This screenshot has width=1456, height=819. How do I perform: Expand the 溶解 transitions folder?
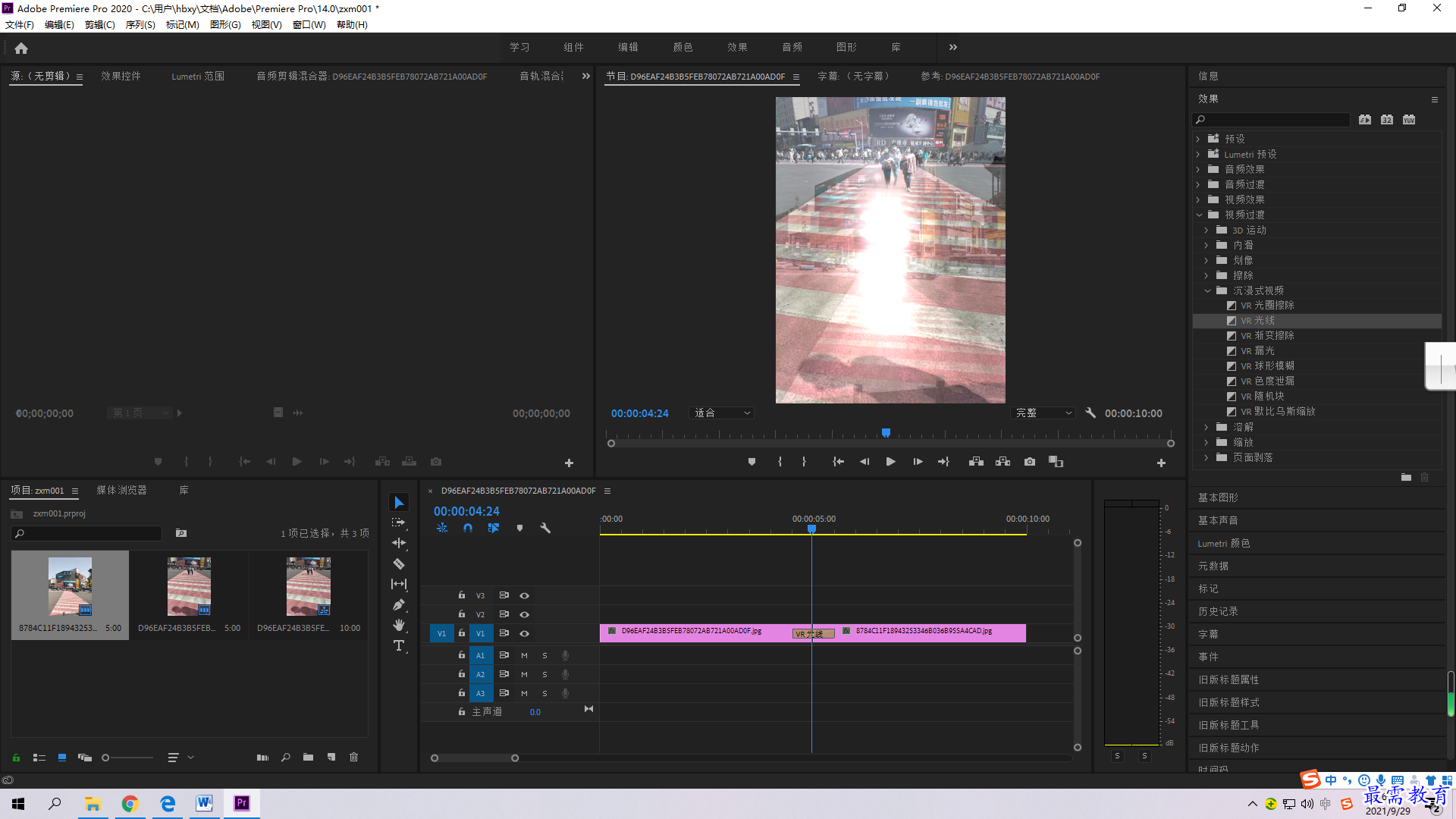(x=1207, y=427)
